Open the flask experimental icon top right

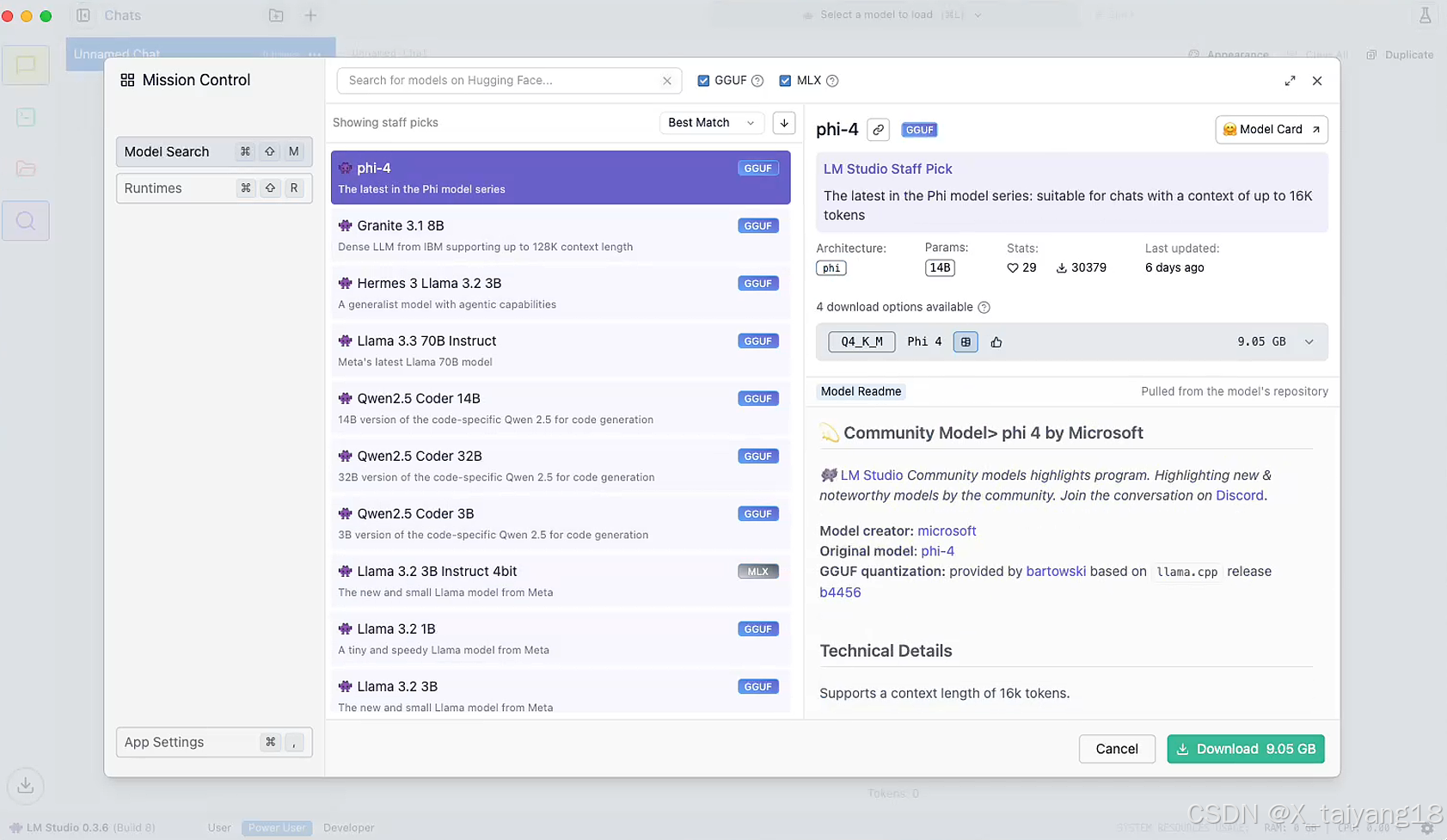tap(1425, 15)
